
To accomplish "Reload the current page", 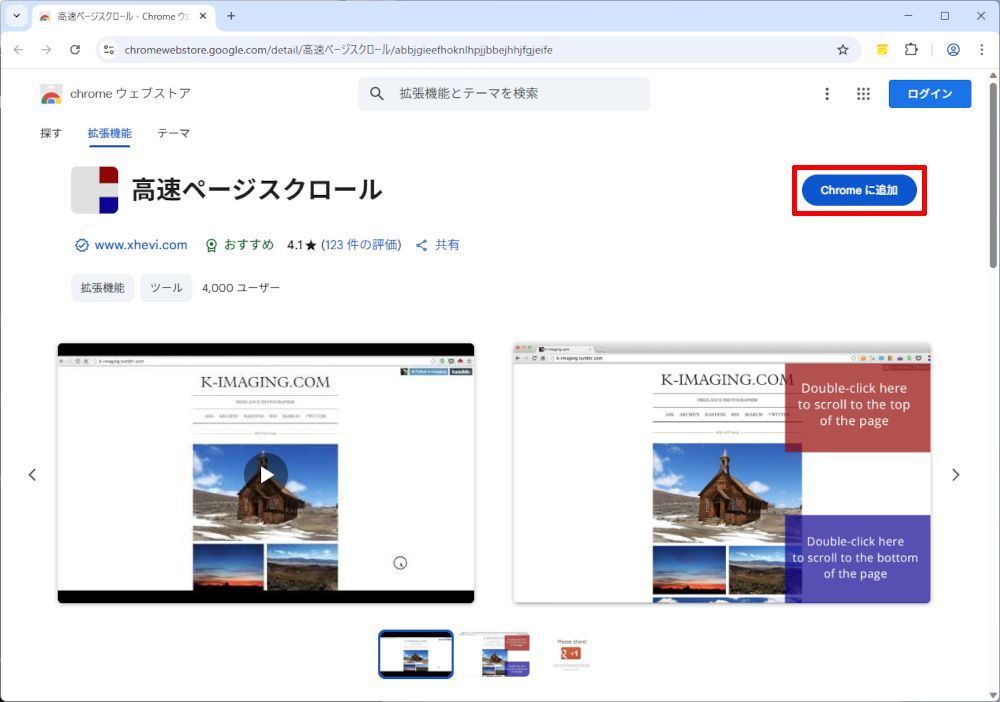I will (x=75, y=50).
